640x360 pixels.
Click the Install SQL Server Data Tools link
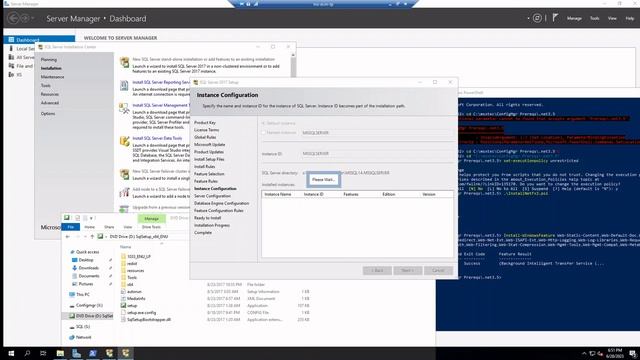coord(157,138)
